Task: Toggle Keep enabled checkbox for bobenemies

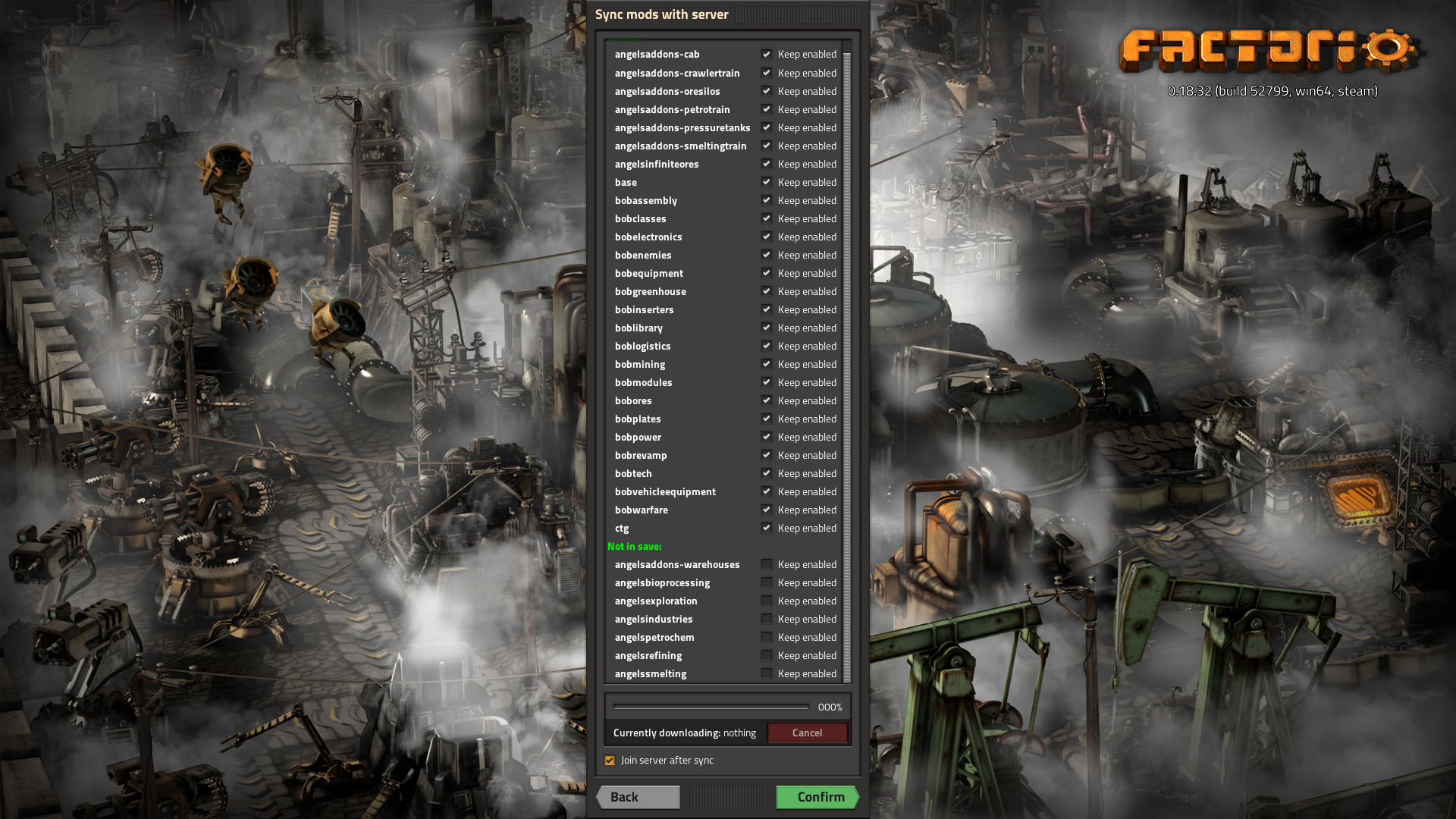Action: pyautogui.click(x=767, y=255)
